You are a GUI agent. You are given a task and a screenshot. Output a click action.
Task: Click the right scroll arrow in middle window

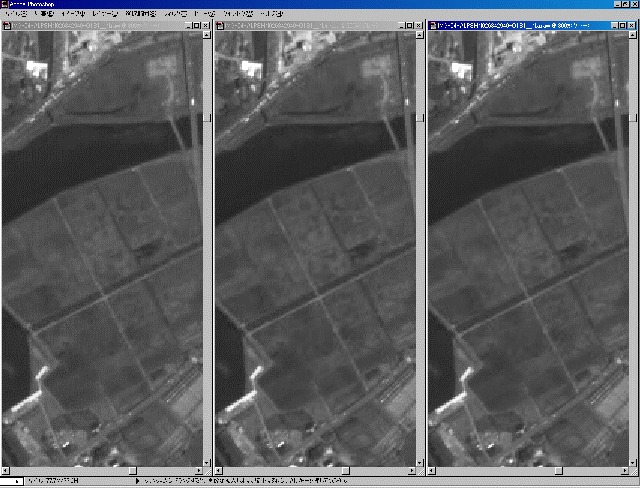412,471
